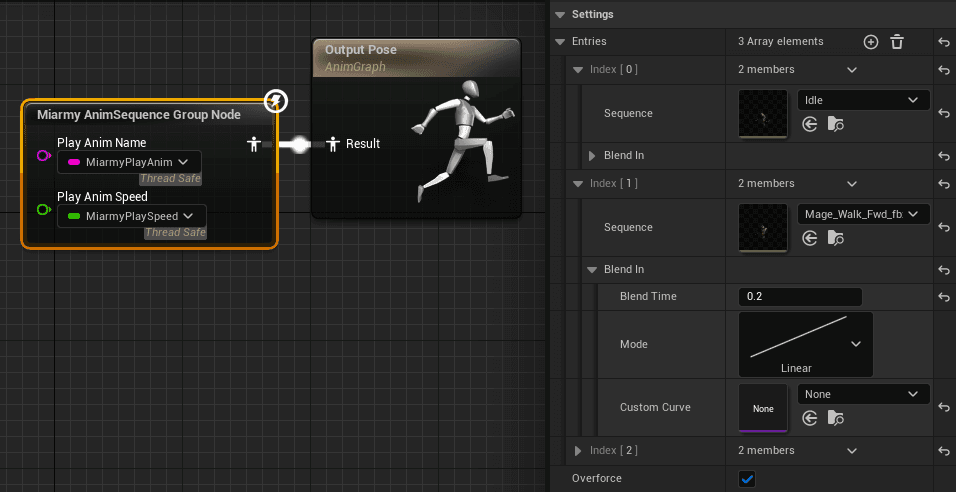
Task: Collapse the Entries array row
Action: [560, 42]
